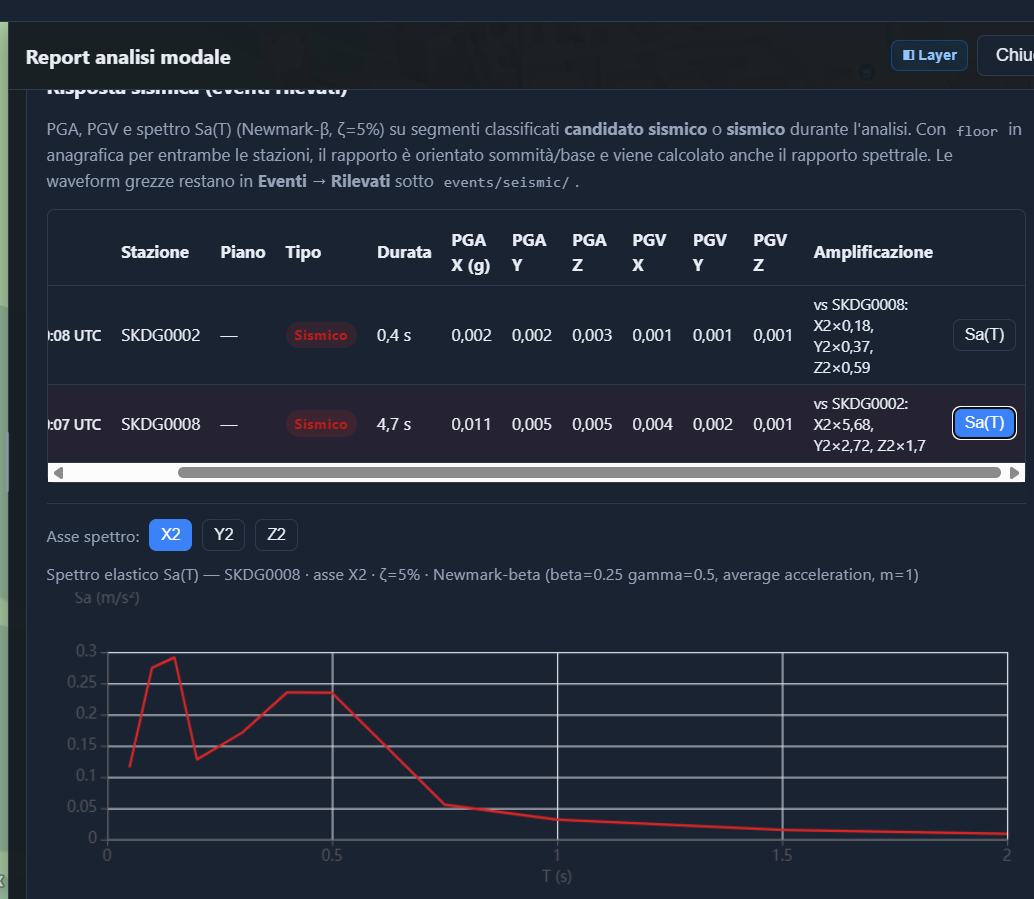Click the PGV X column header

pos(649,253)
